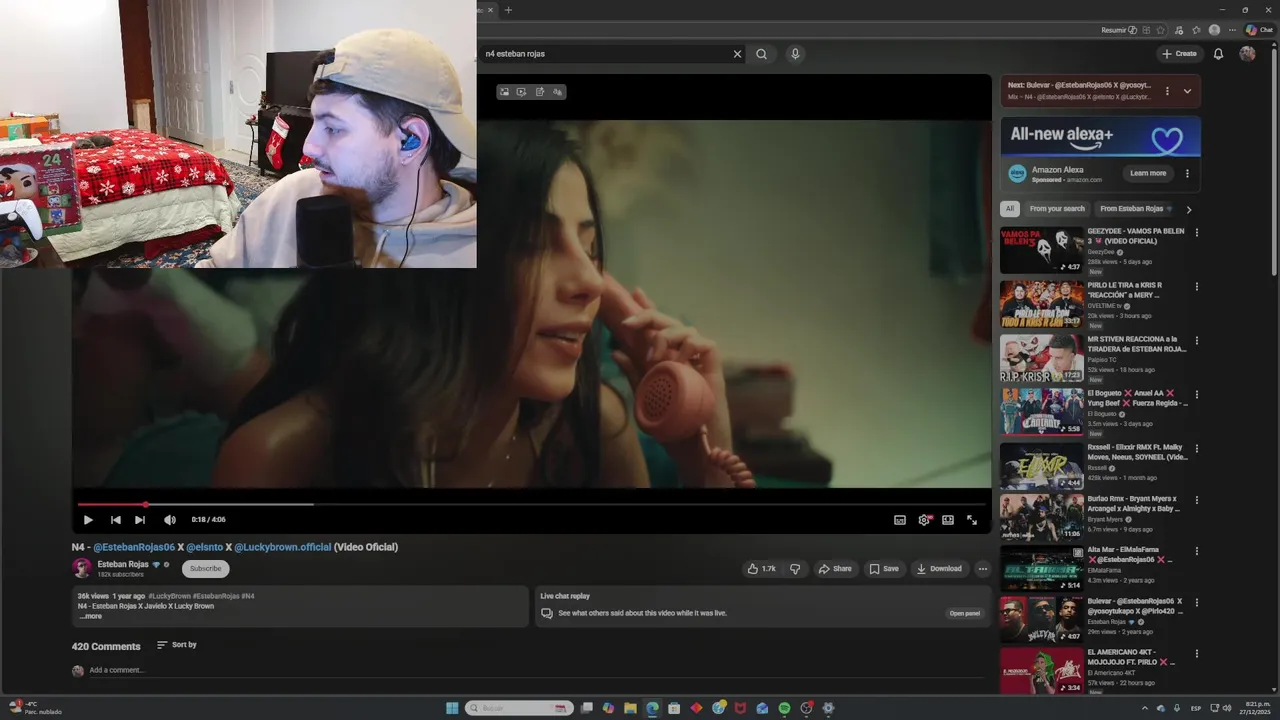Viewport: 1280px width, 720px height.
Task: Switch the player to theater mode
Action: 948,520
